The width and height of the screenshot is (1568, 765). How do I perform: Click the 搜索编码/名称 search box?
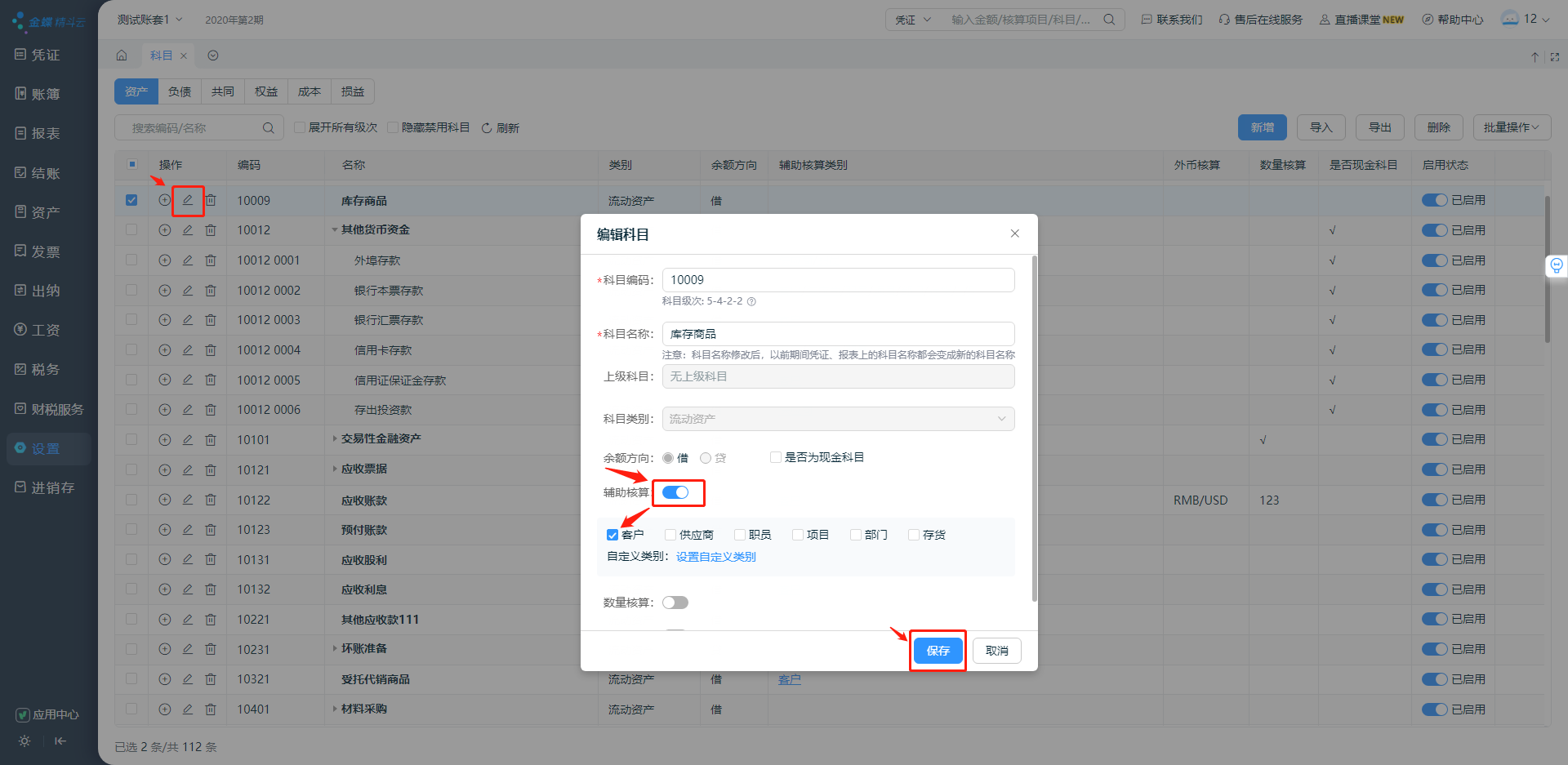point(198,127)
